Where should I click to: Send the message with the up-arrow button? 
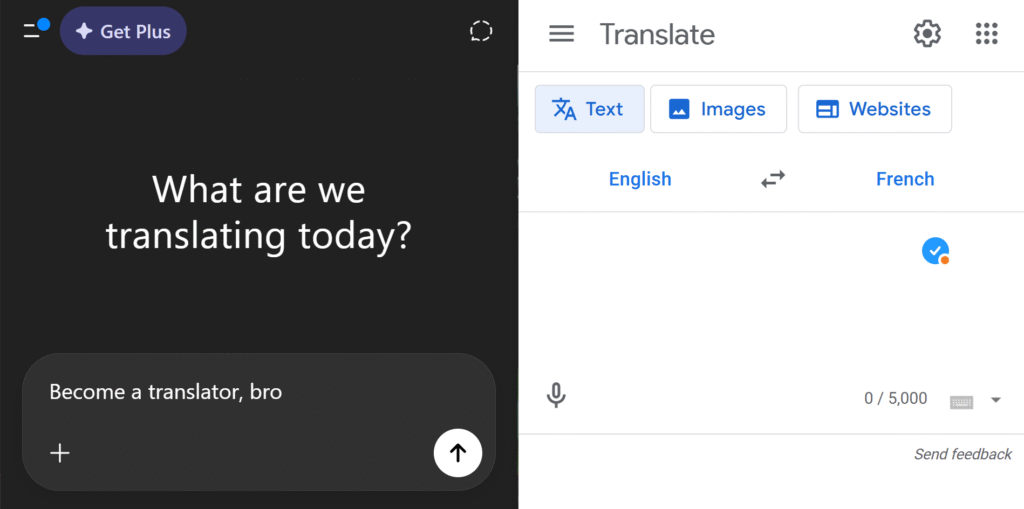[458, 453]
